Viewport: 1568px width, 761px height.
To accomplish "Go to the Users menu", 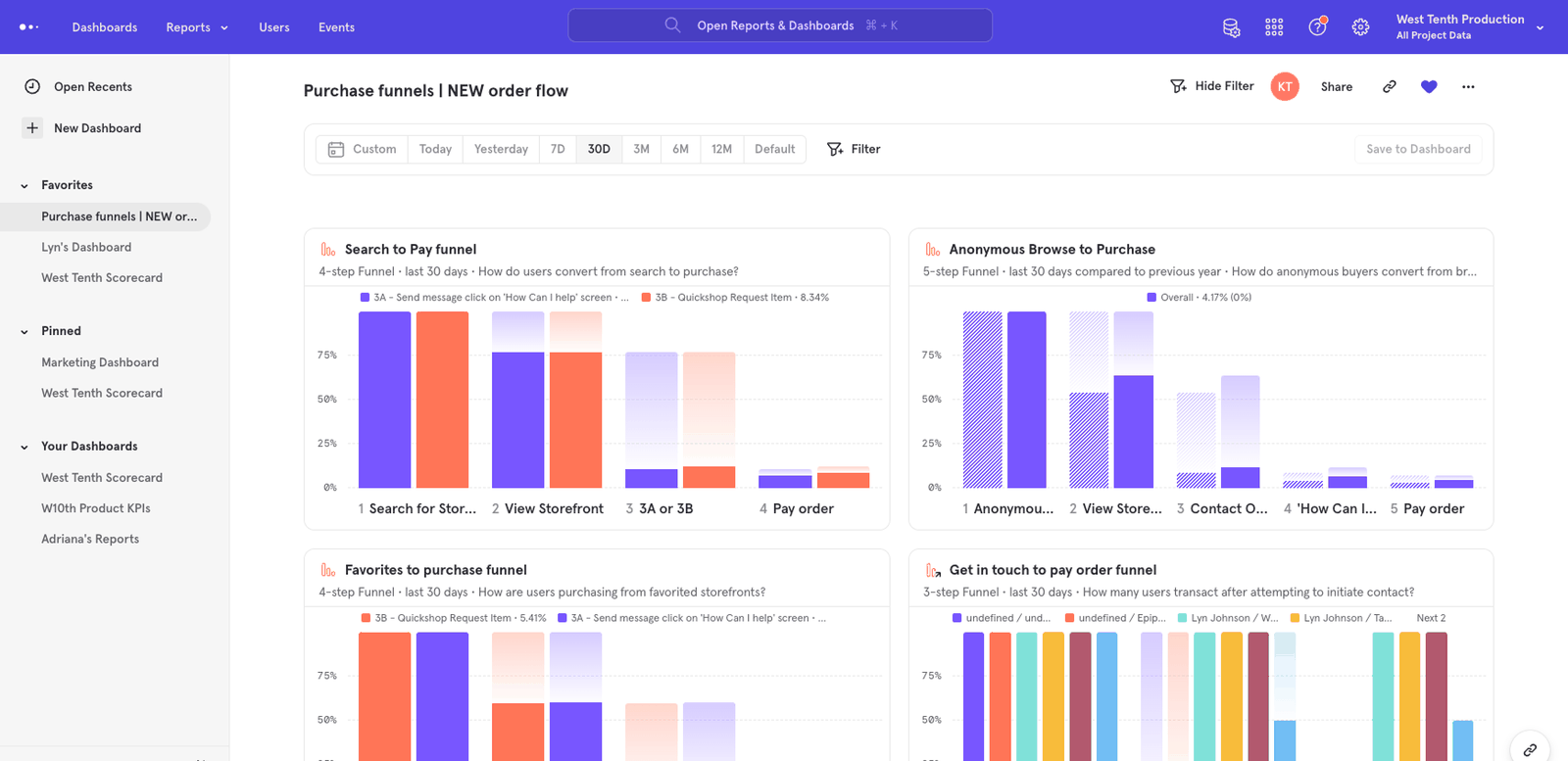I will [274, 27].
